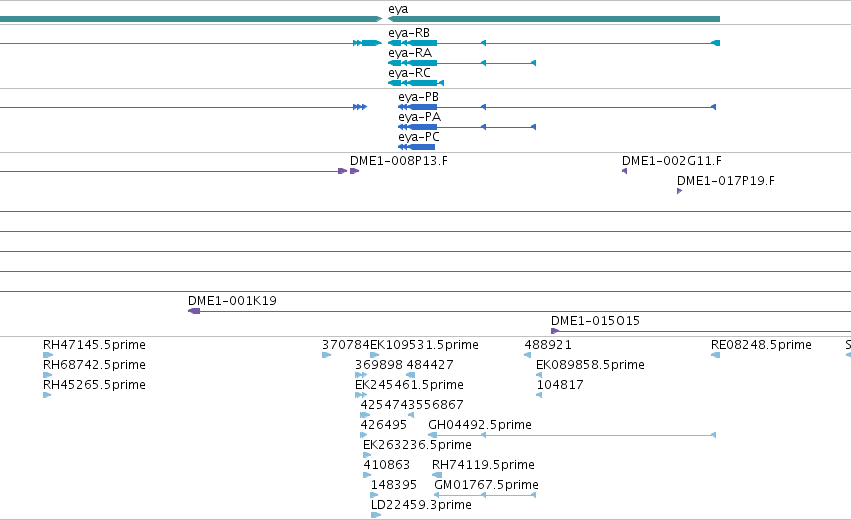Open EST GH04492.5prime

tap(480, 425)
